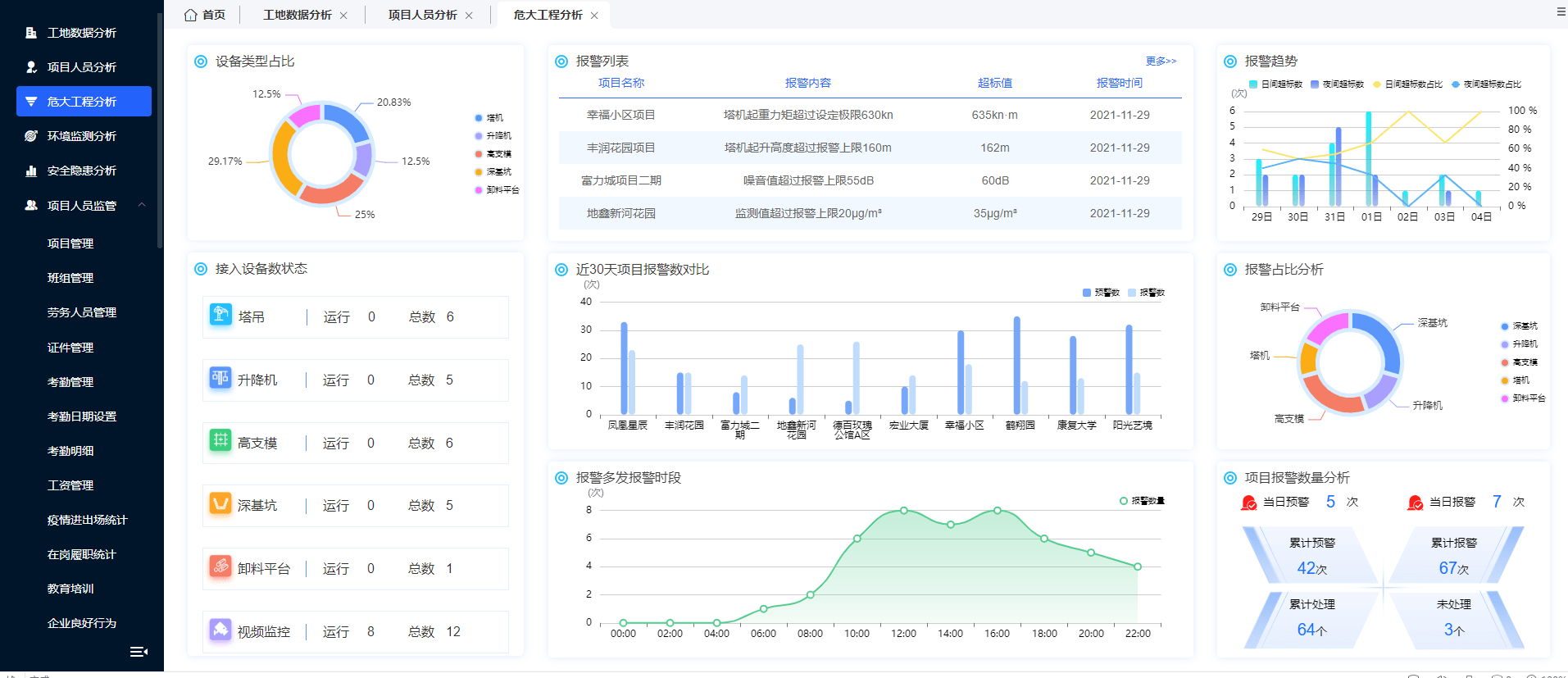
Task: Open the top-right hamburger menu icon
Action: coord(1561,11)
